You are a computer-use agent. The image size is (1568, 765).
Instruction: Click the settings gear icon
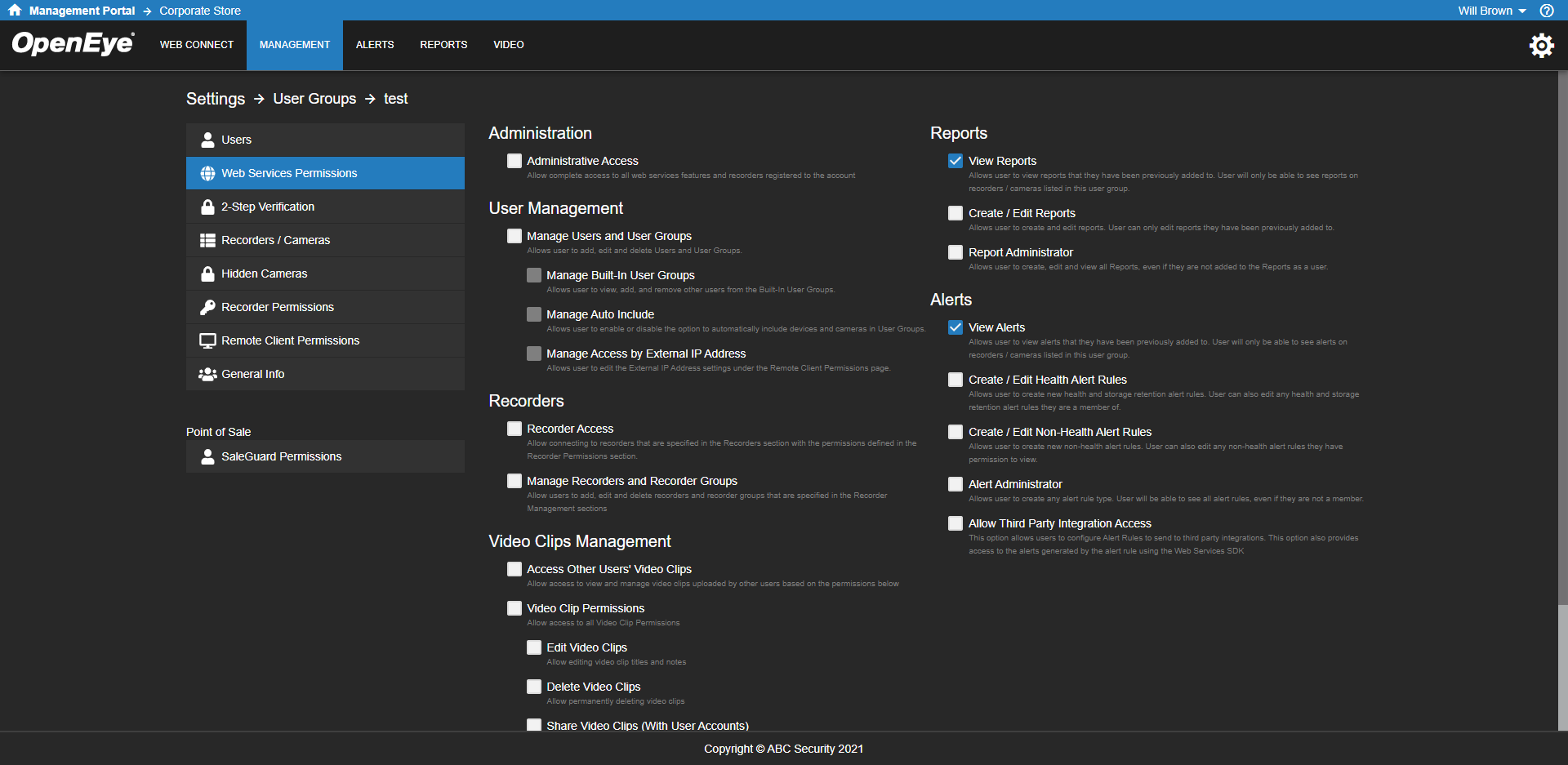pyautogui.click(x=1542, y=45)
